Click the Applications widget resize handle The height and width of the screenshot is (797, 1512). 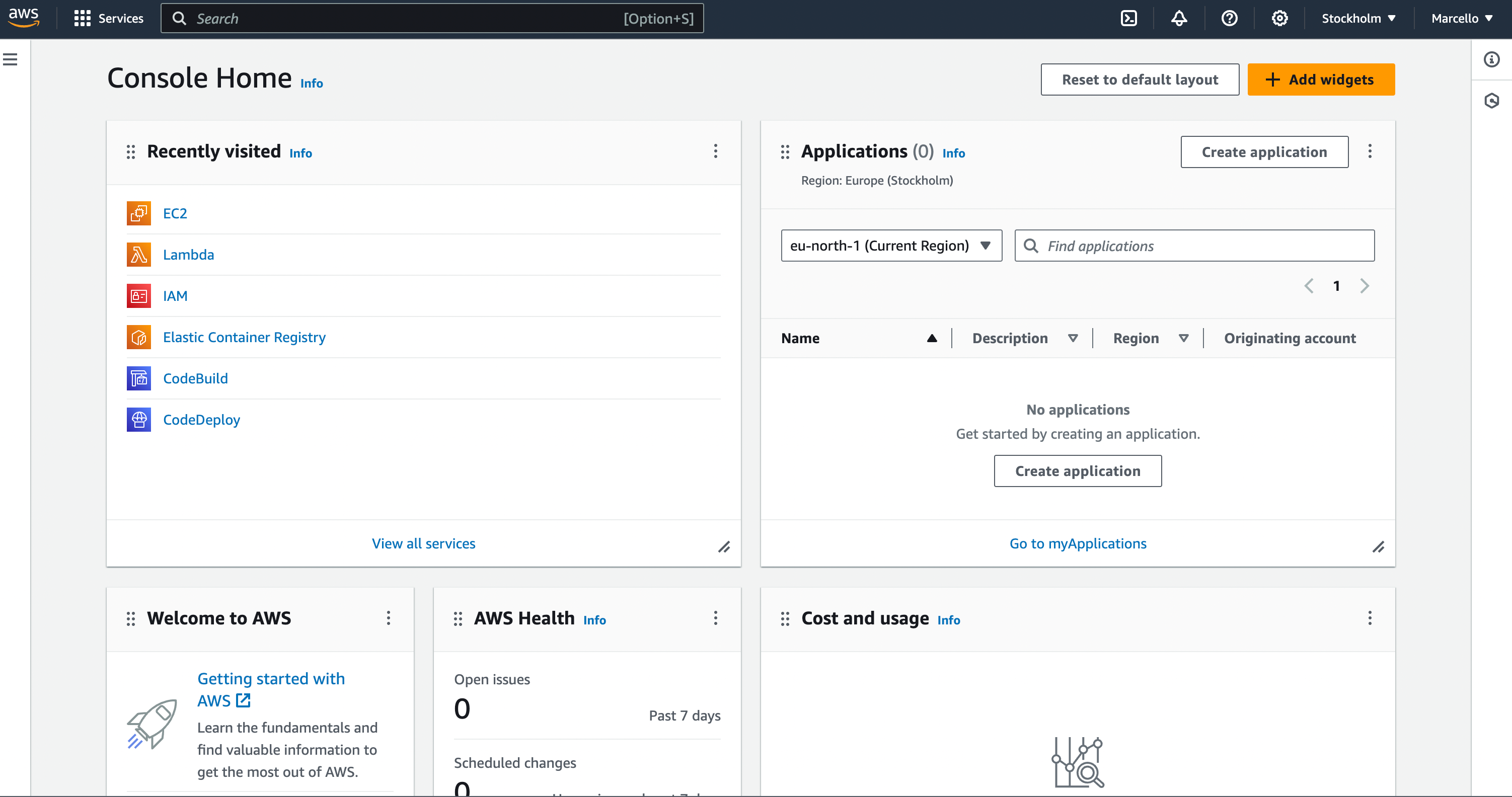pos(1378,547)
